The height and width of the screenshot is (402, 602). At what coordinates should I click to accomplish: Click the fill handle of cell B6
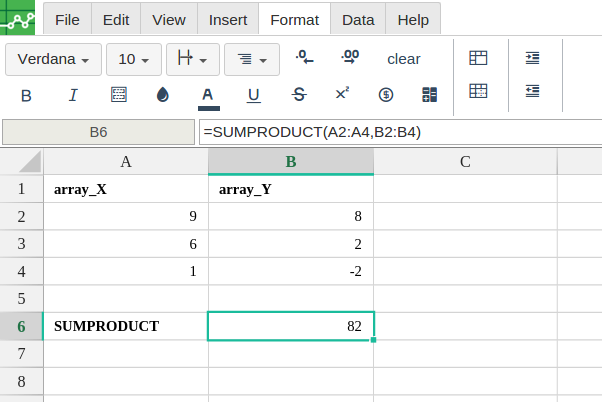coord(374,340)
